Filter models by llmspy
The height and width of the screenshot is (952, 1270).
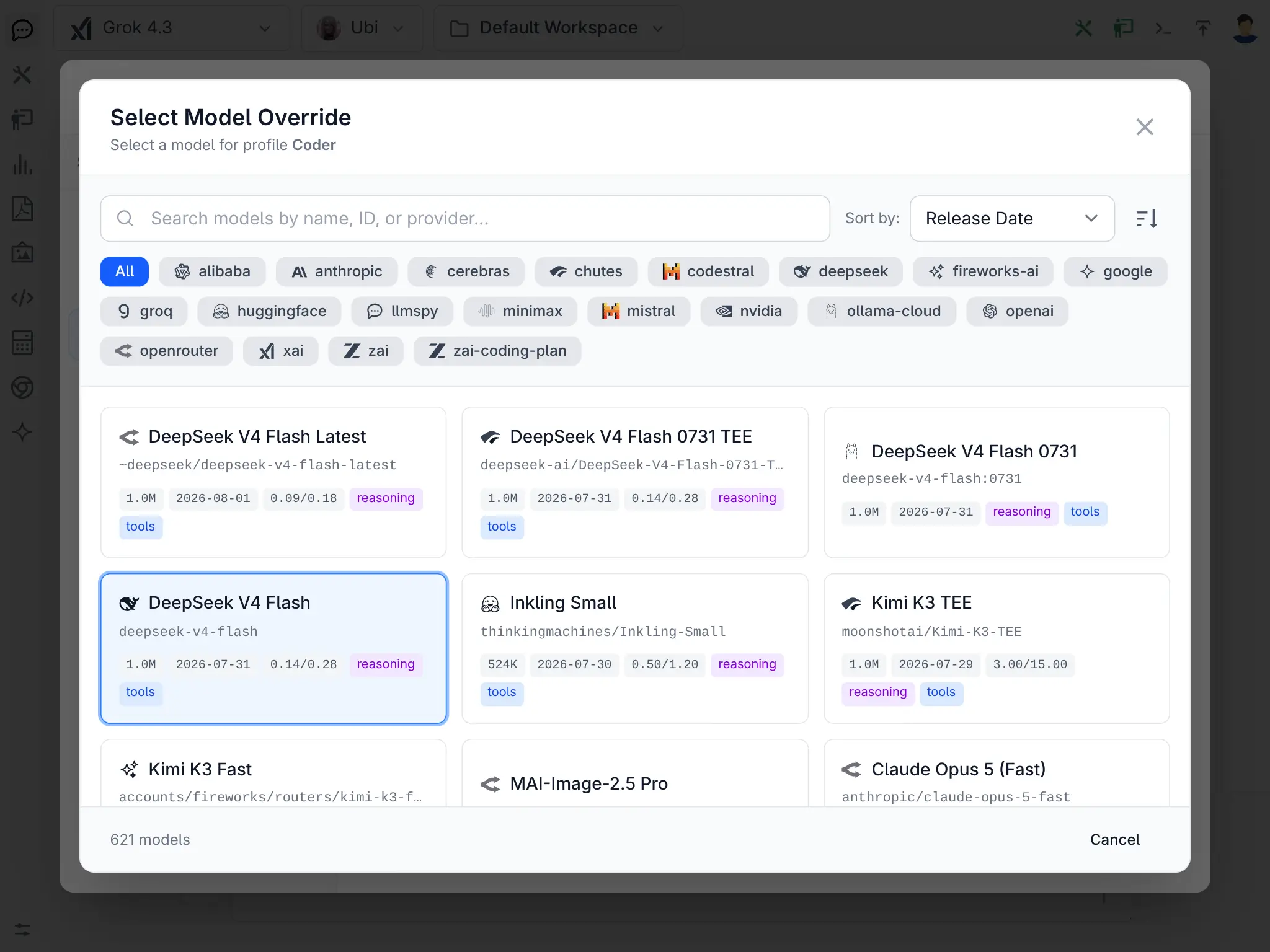[402, 311]
